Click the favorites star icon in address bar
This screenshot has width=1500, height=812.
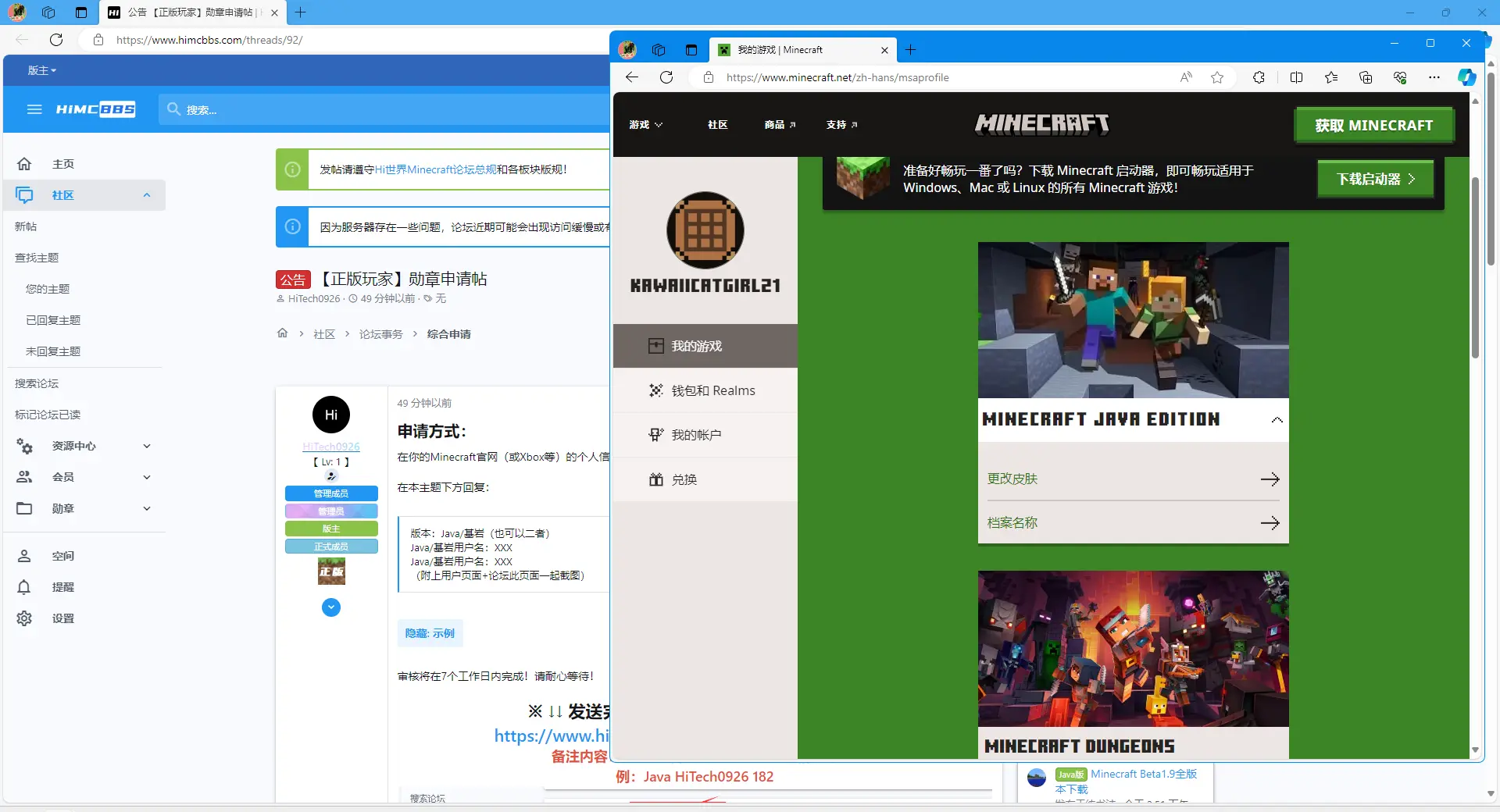pyautogui.click(x=1217, y=77)
